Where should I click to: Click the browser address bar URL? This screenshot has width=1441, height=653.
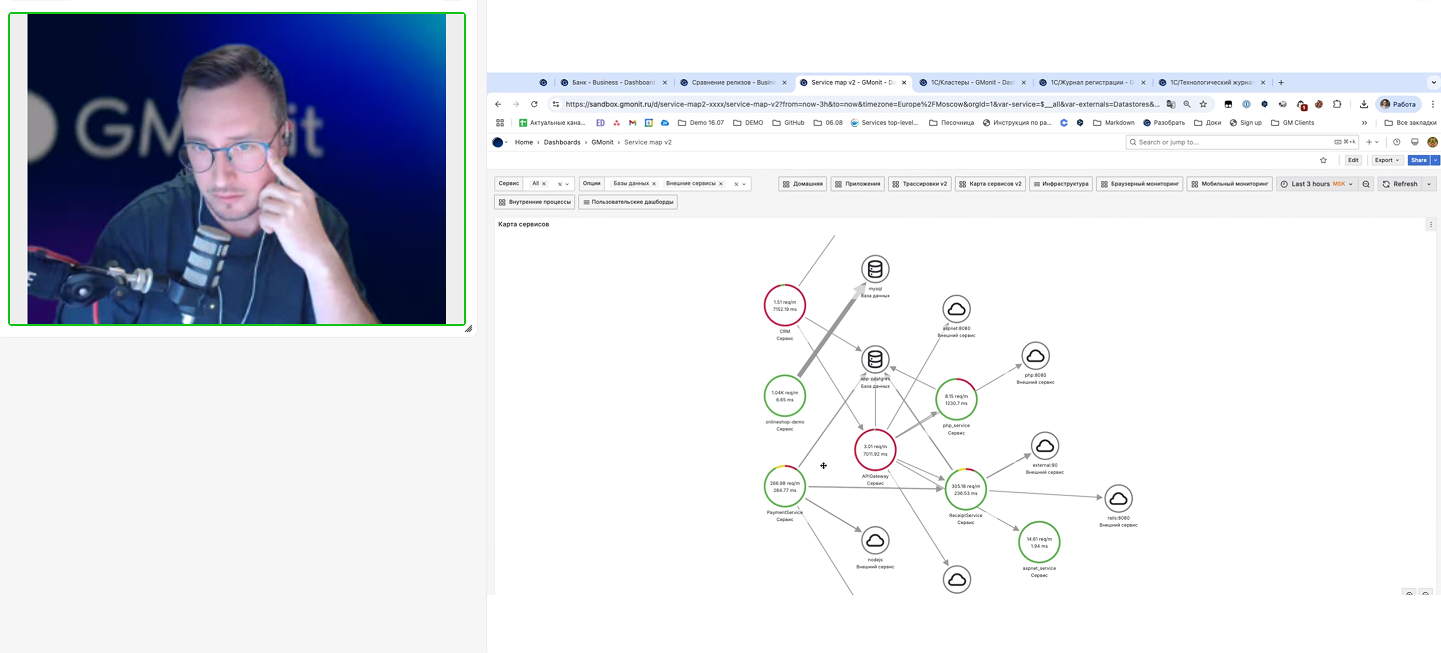862,104
